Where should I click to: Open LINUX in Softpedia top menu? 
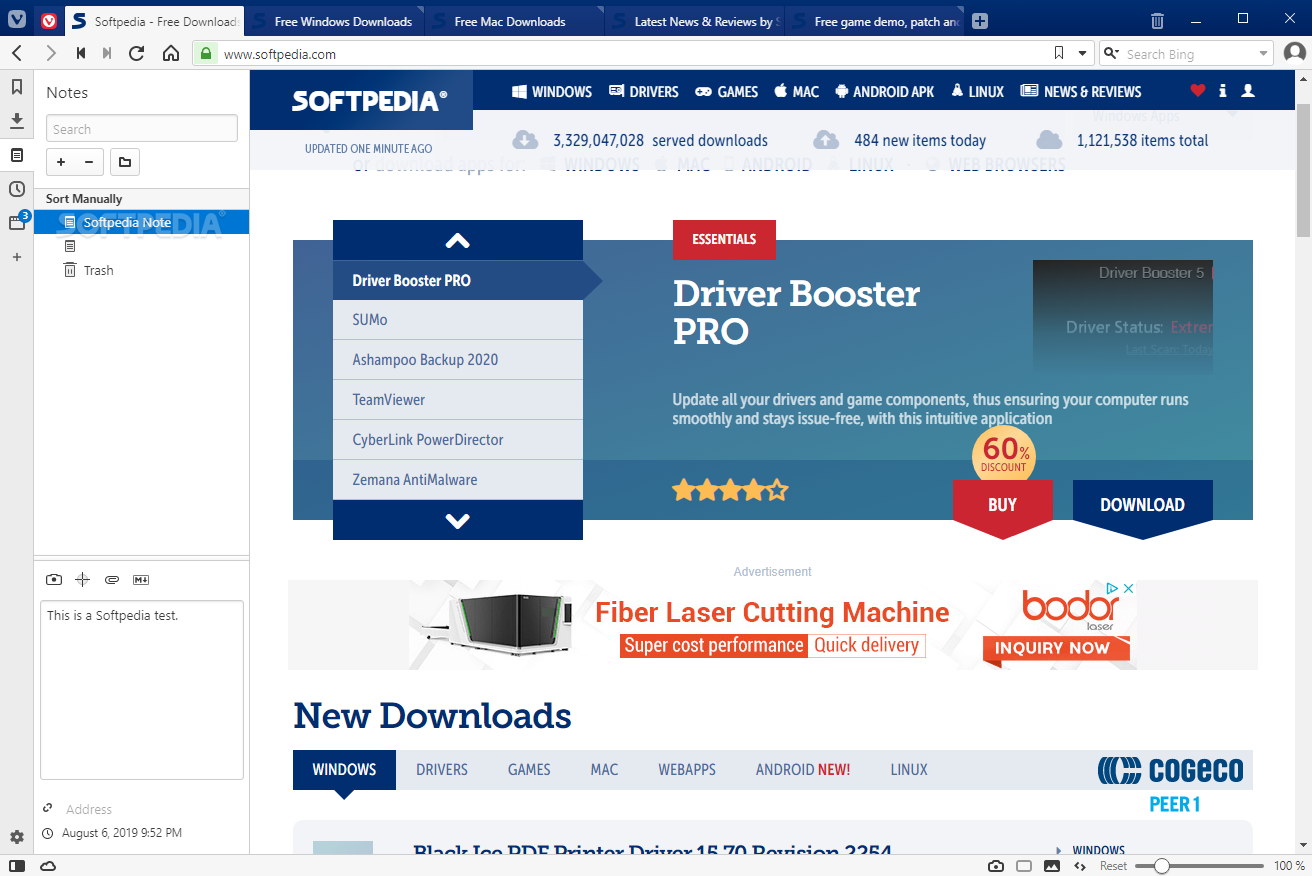[977, 91]
